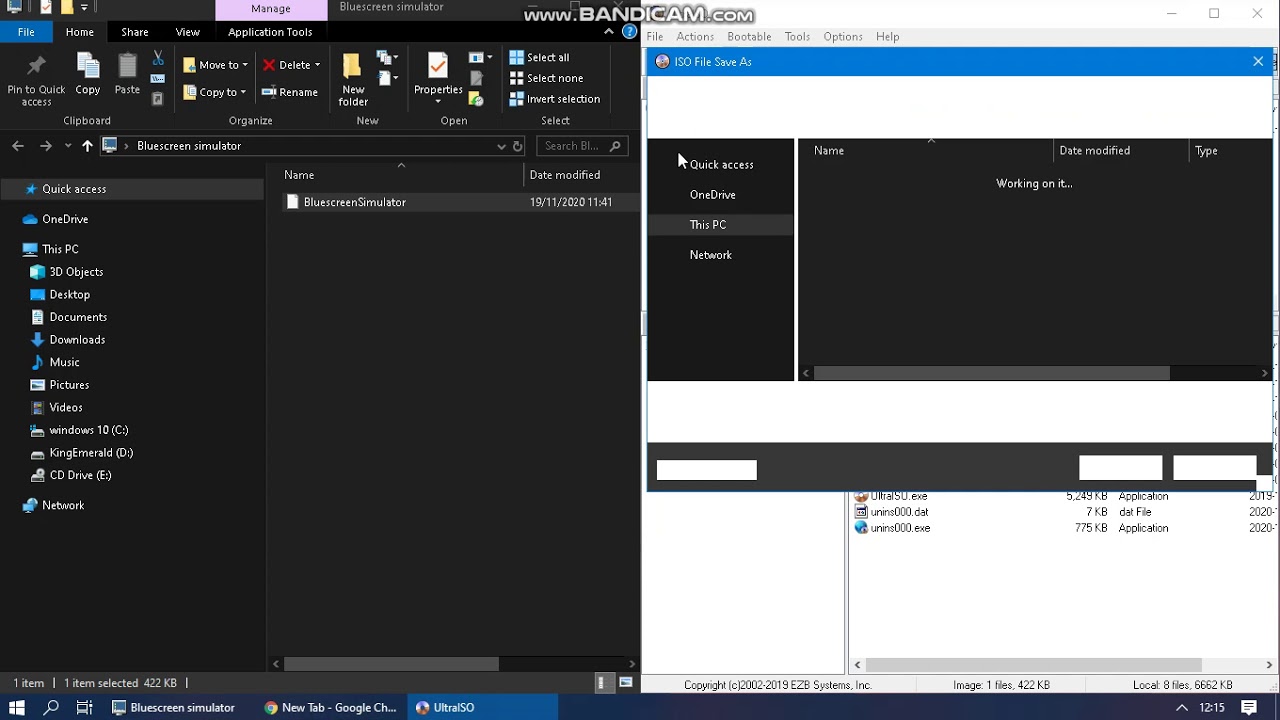Screen dimensions: 1280x720
Task: Open the File tab in explorer
Action: [x=26, y=32]
